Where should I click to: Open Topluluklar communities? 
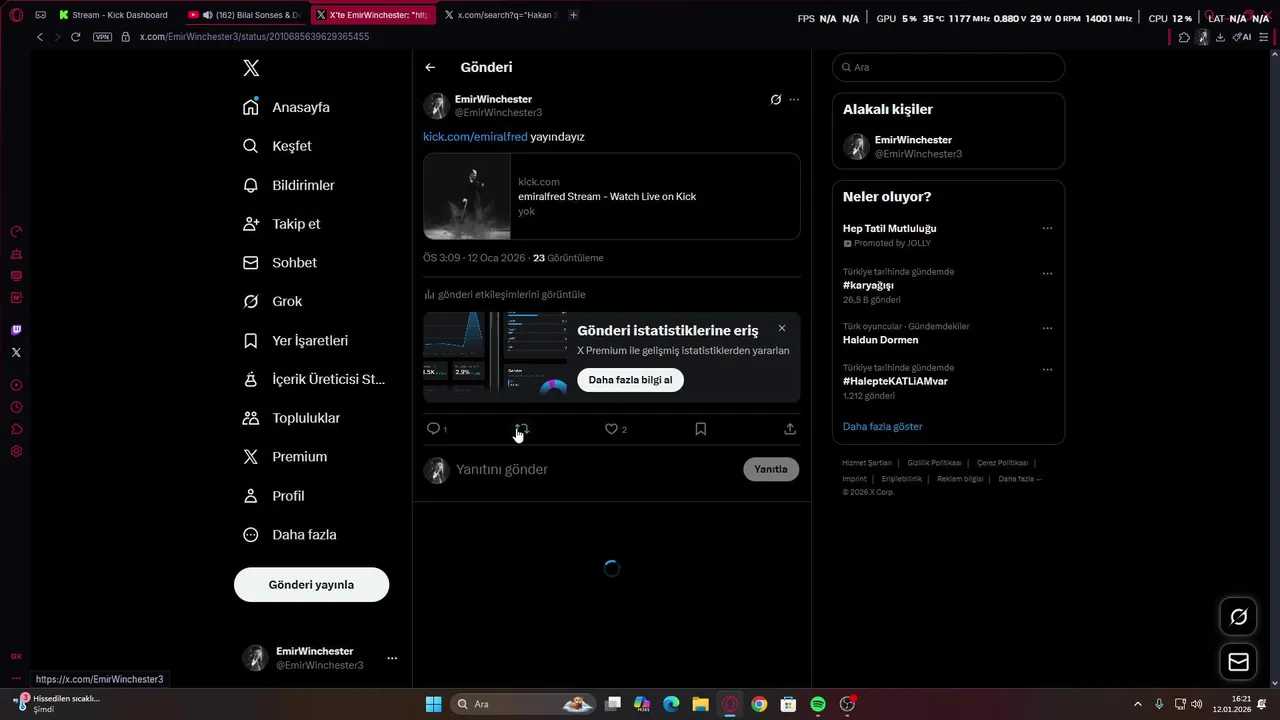pyautogui.click(x=292, y=418)
